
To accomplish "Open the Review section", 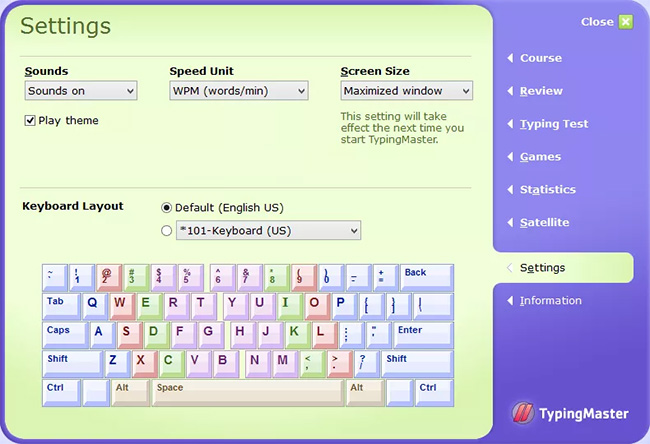I will (541, 91).
